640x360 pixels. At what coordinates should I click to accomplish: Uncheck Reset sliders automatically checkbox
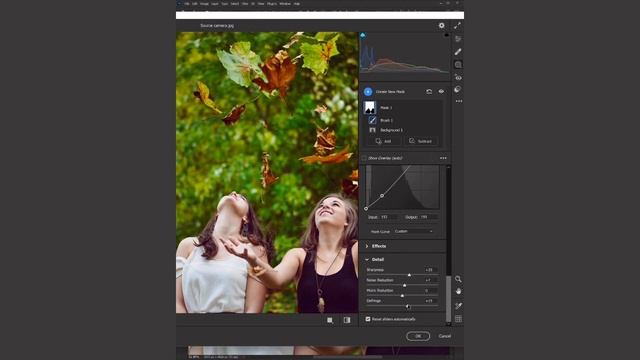[368, 319]
